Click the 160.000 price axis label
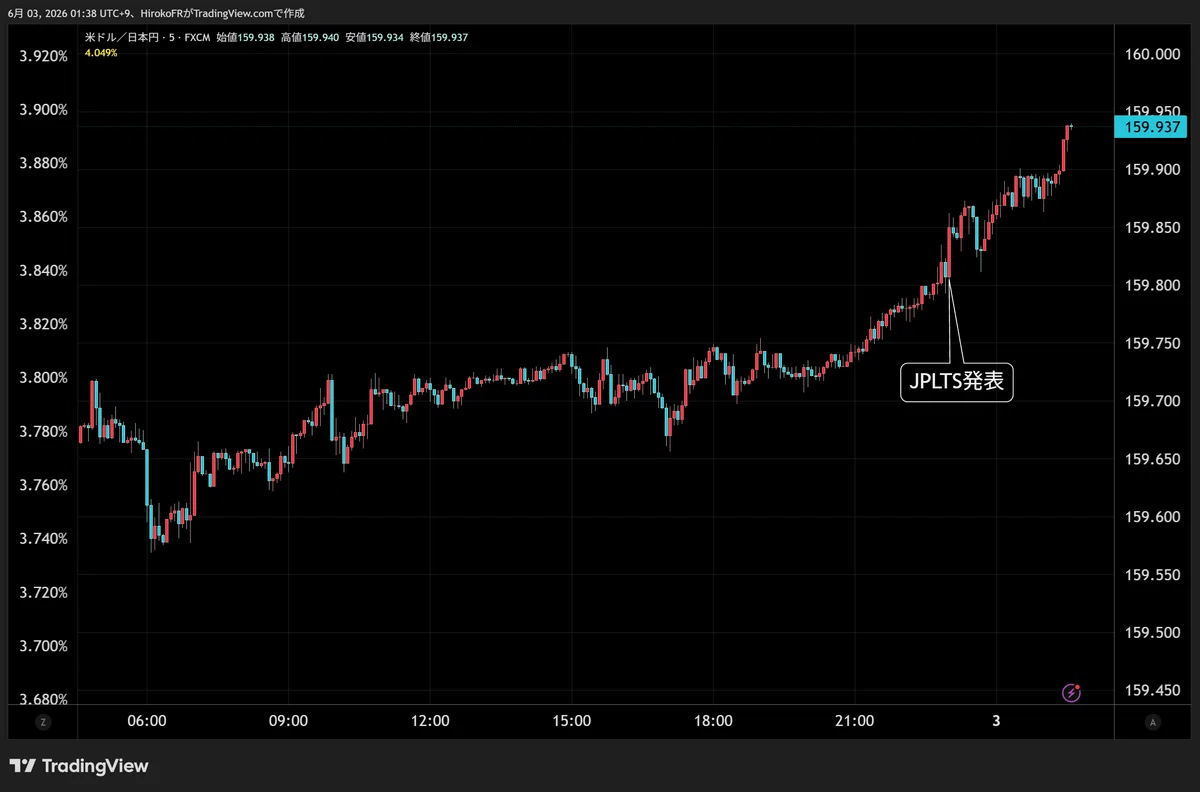The width and height of the screenshot is (1200, 792). [x=1152, y=55]
